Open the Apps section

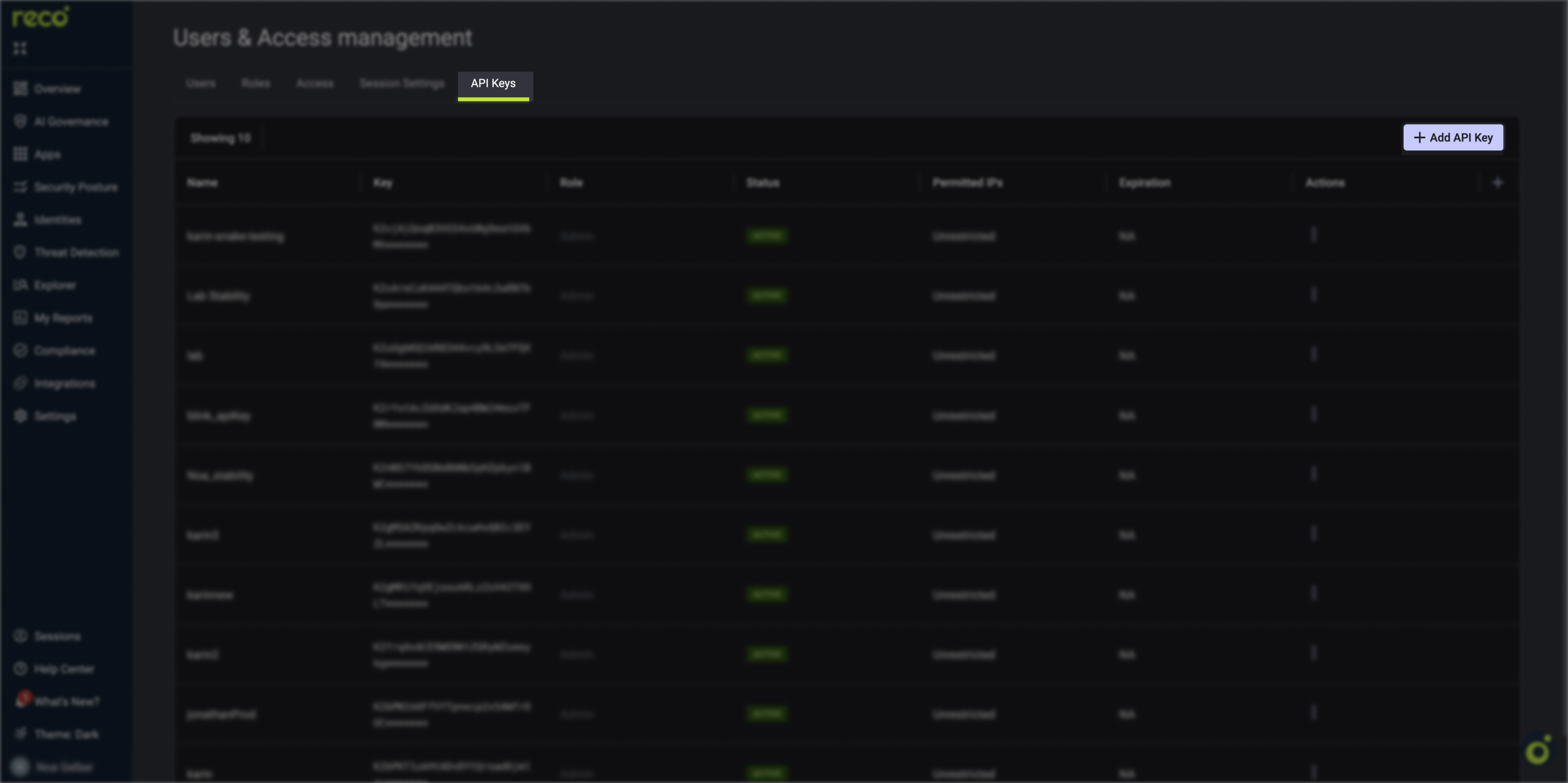(x=48, y=154)
